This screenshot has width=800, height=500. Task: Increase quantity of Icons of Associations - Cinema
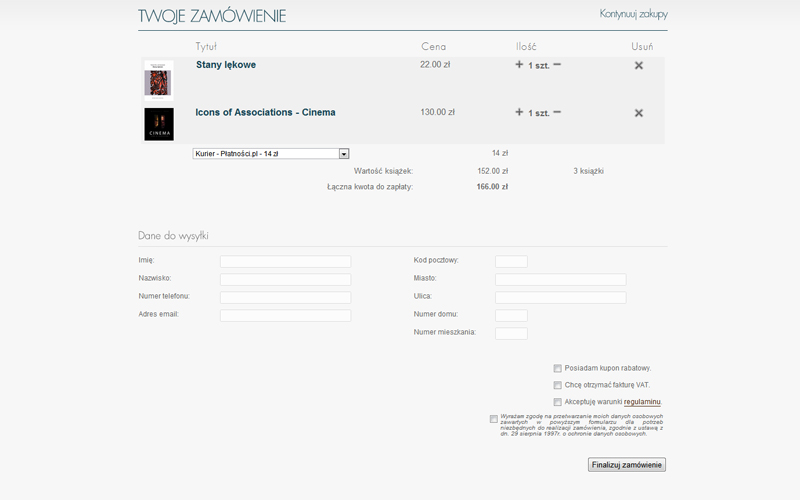click(519, 112)
